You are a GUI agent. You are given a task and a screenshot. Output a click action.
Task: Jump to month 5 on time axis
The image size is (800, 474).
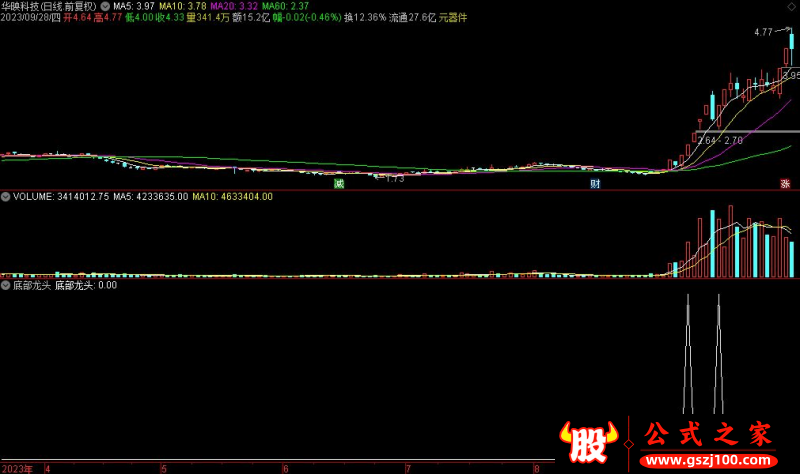pos(164,468)
